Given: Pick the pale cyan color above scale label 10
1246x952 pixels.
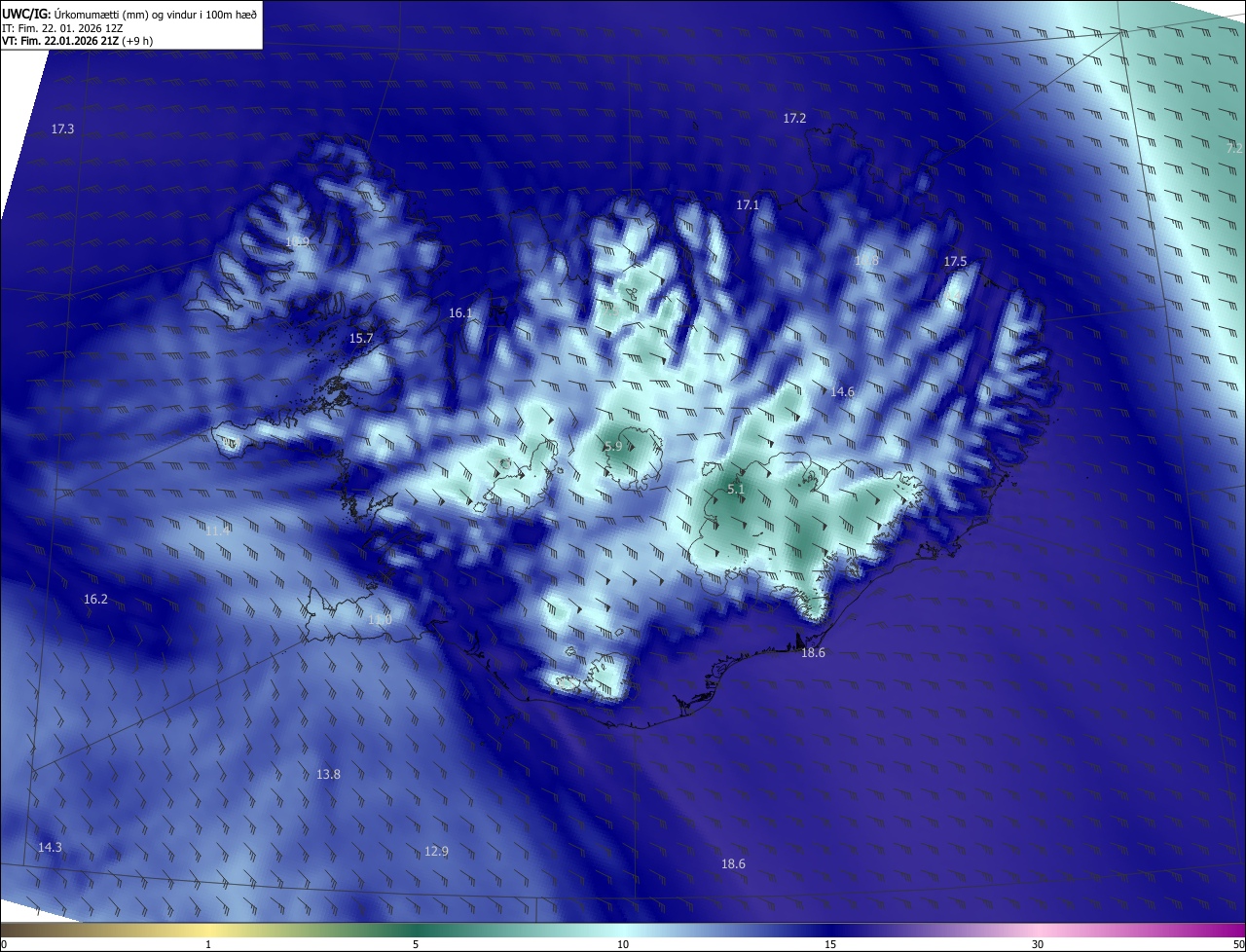Looking at the screenshot, I should [x=623, y=930].
